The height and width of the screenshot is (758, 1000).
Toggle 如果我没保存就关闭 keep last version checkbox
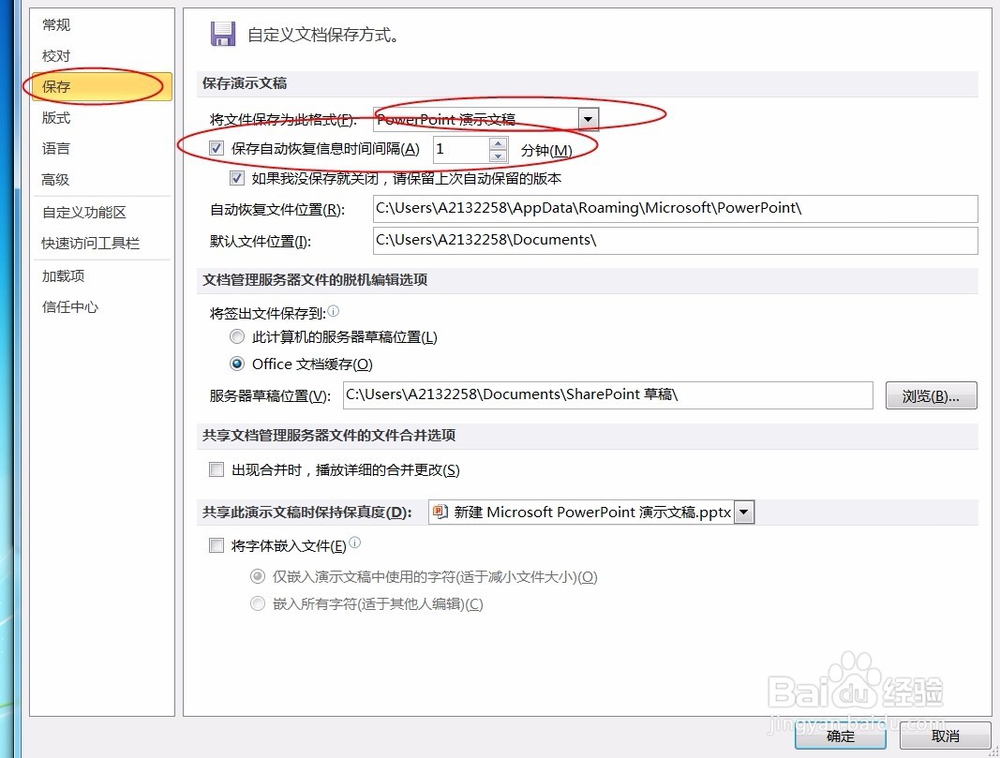237,178
